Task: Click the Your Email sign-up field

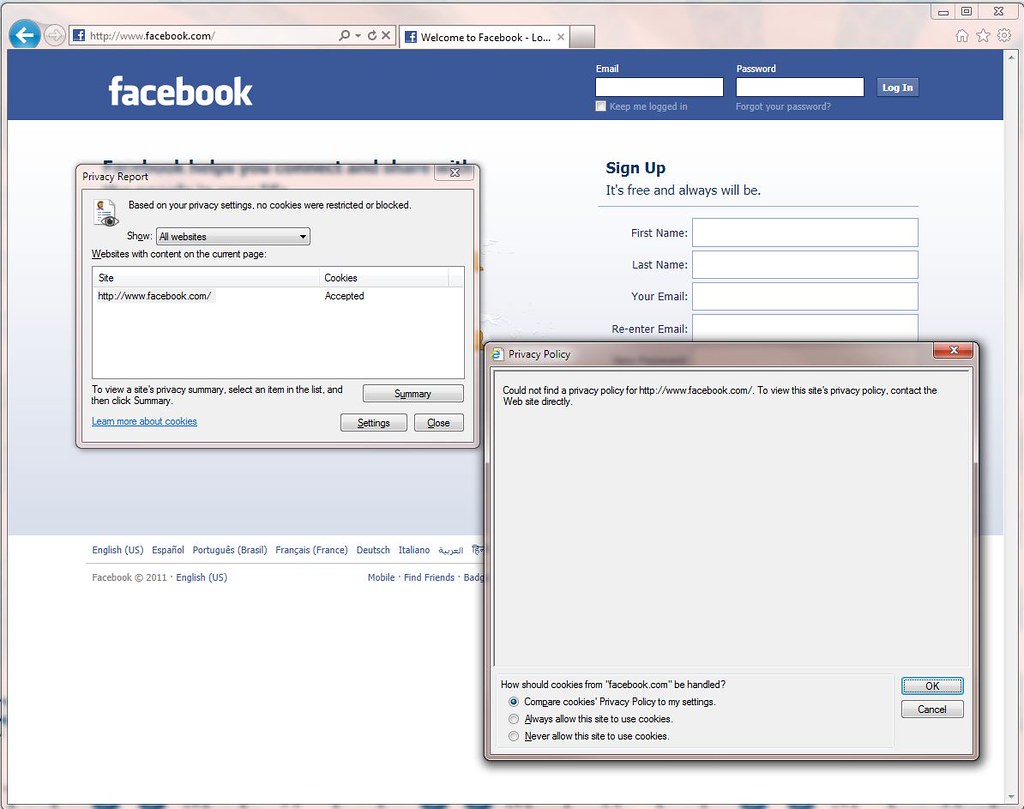Action: click(x=805, y=296)
